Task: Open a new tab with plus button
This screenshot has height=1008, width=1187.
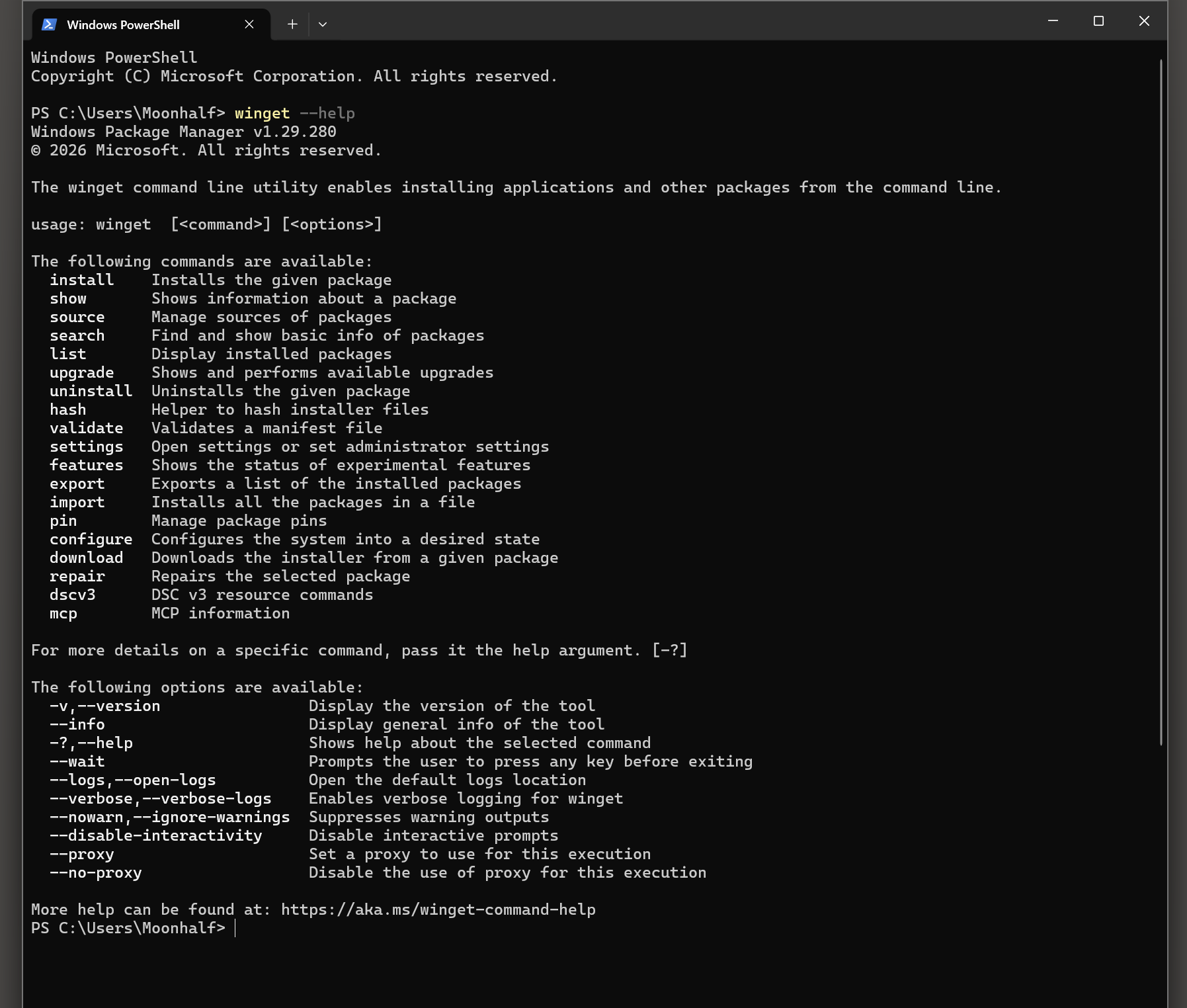Action: [x=292, y=24]
